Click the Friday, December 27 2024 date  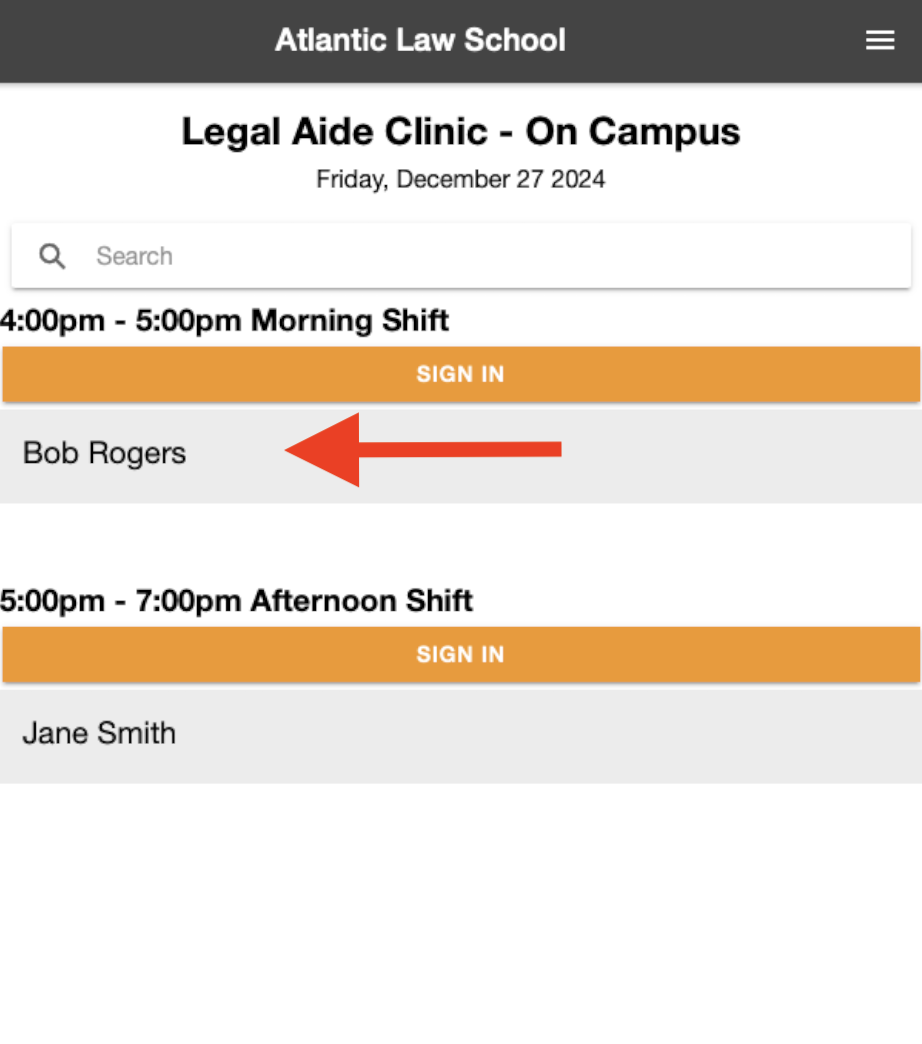(x=460, y=179)
